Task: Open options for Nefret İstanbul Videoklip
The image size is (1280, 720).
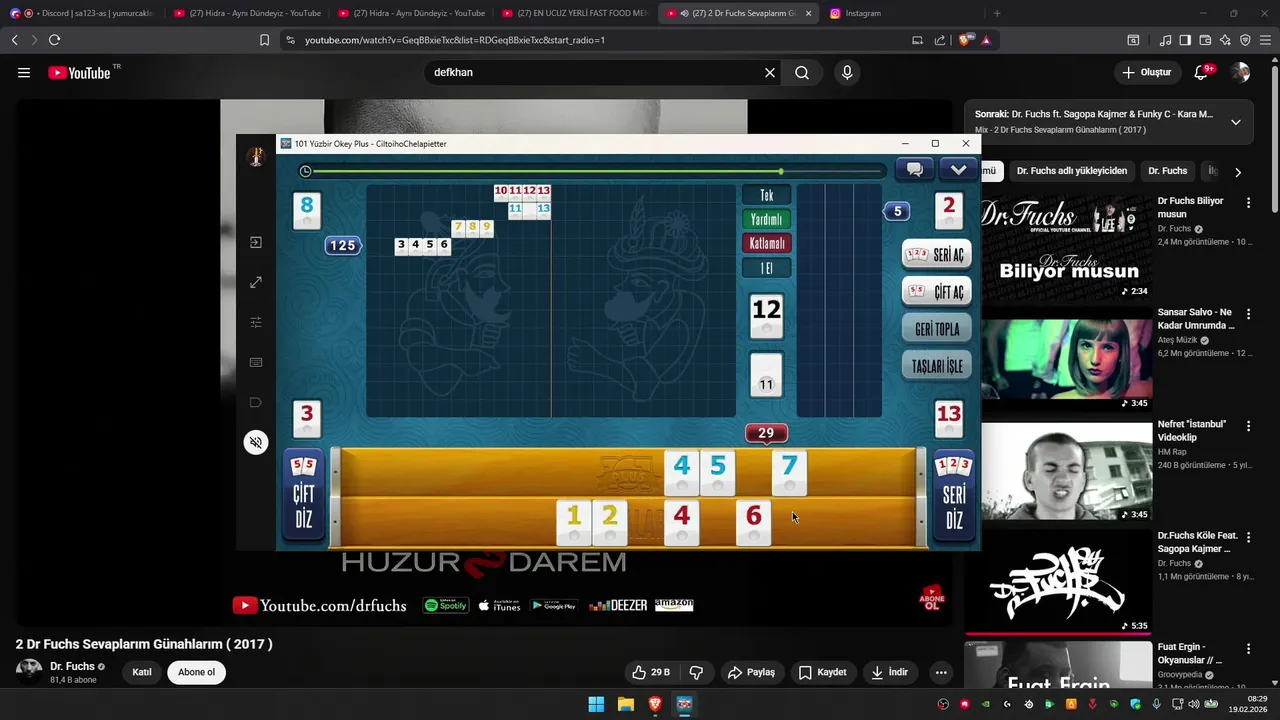Action: pyautogui.click(x=1248, y=425)
